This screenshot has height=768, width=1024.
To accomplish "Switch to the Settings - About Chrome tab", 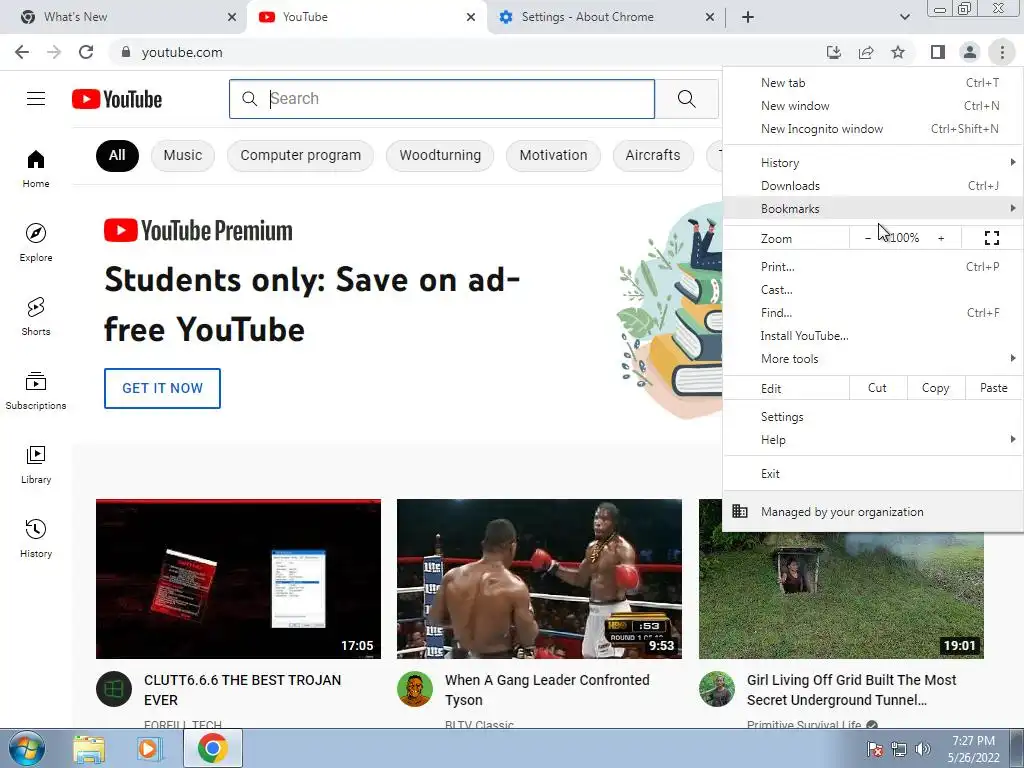I will click(x=606, y=17).
